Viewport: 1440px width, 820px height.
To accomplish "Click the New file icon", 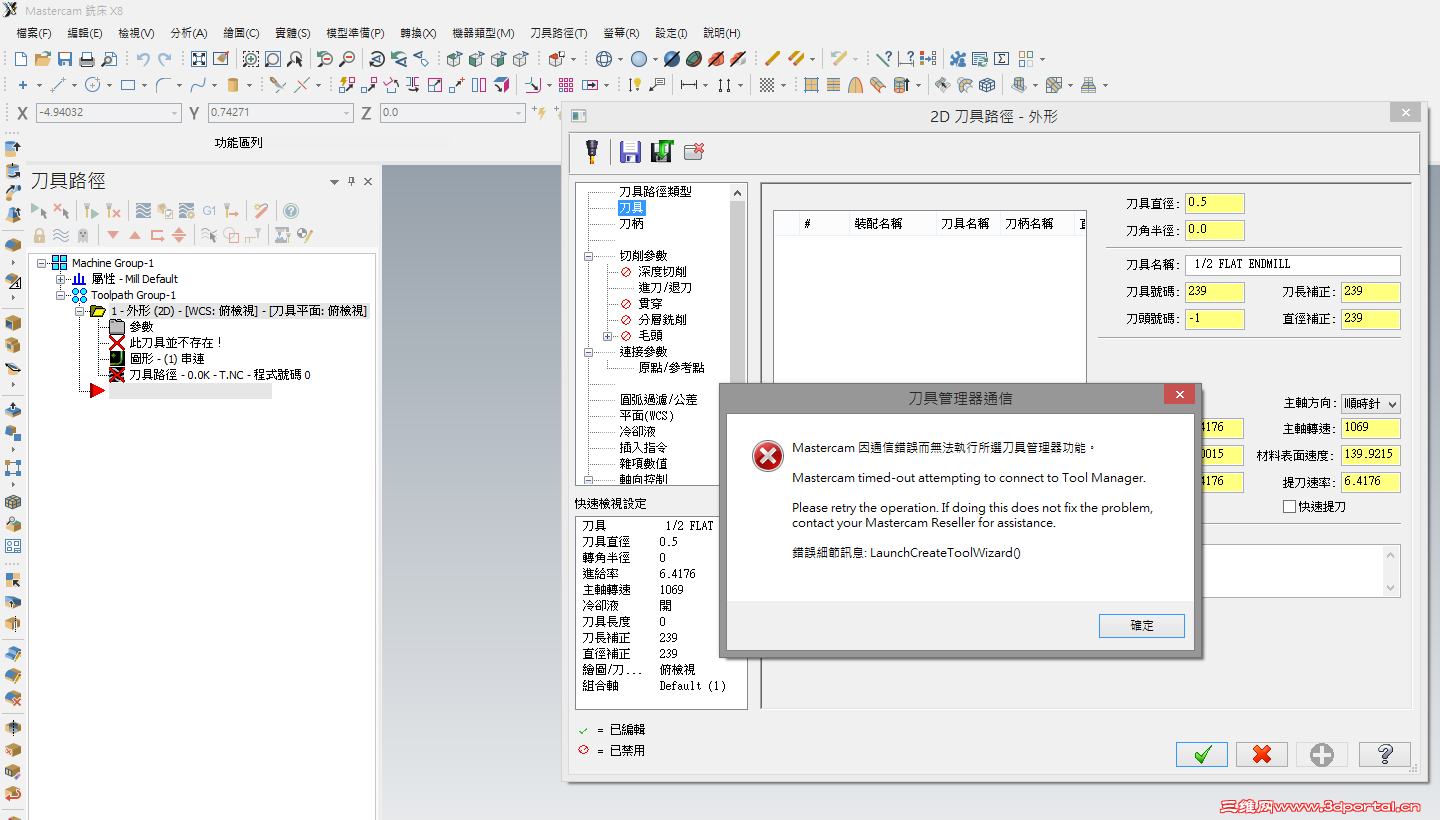I will (21, 59).
